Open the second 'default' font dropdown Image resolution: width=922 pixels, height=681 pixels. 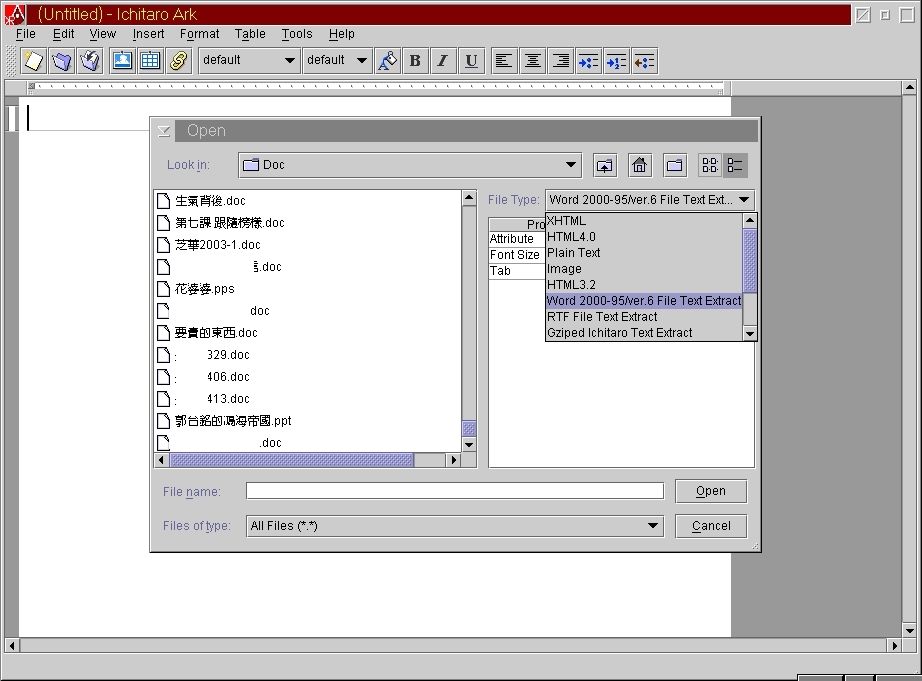point(337,61)
